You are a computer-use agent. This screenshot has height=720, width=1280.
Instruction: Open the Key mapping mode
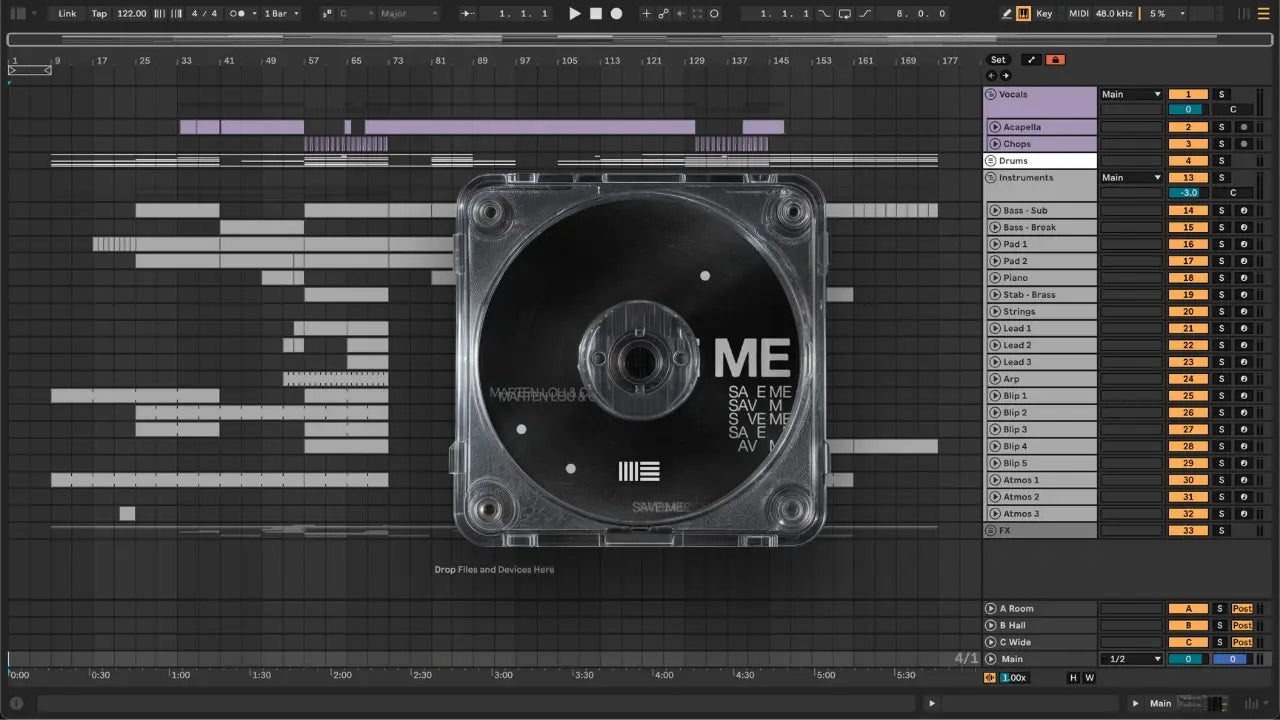1044,14
